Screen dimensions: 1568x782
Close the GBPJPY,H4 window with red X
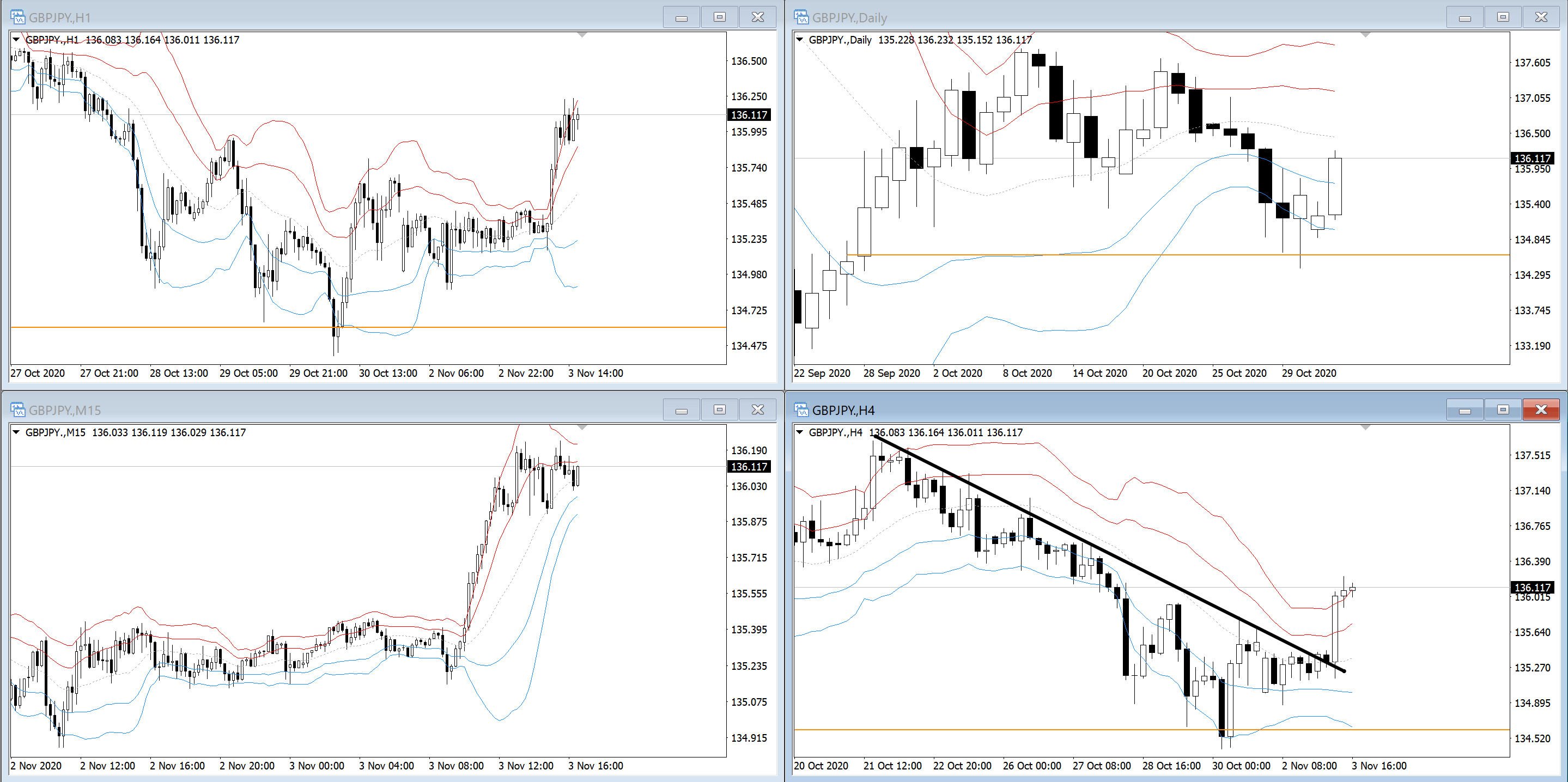1541,410
